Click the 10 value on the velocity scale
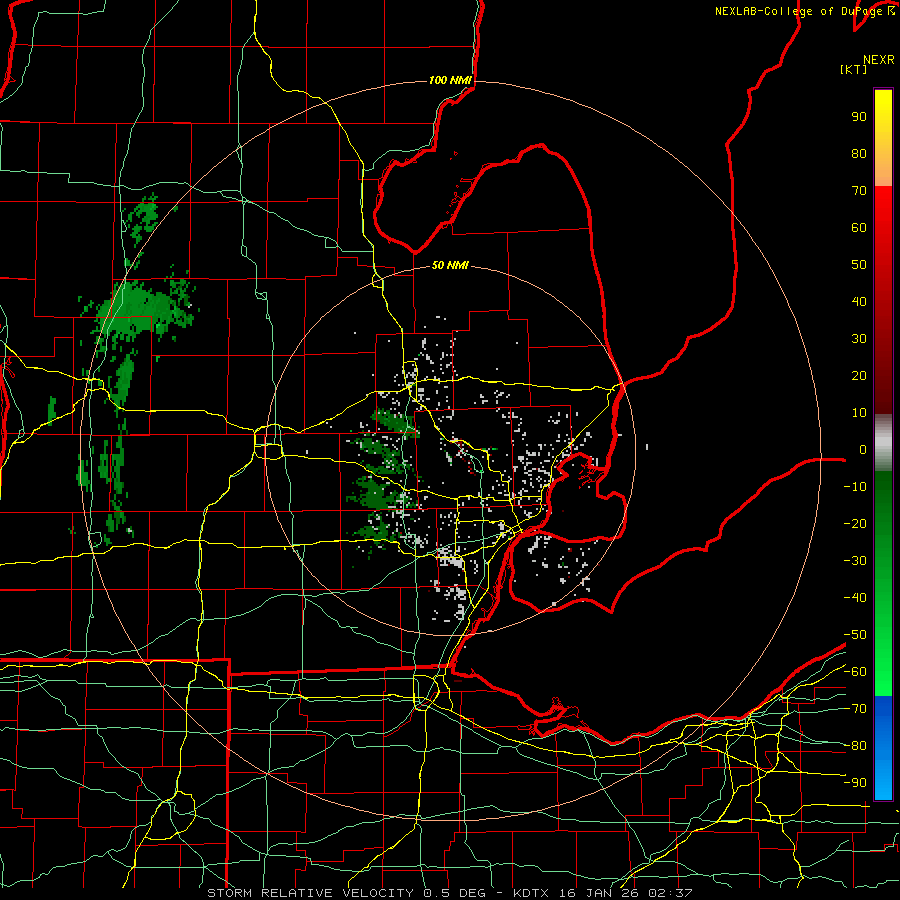900x900 pixels. click(859, 413)
